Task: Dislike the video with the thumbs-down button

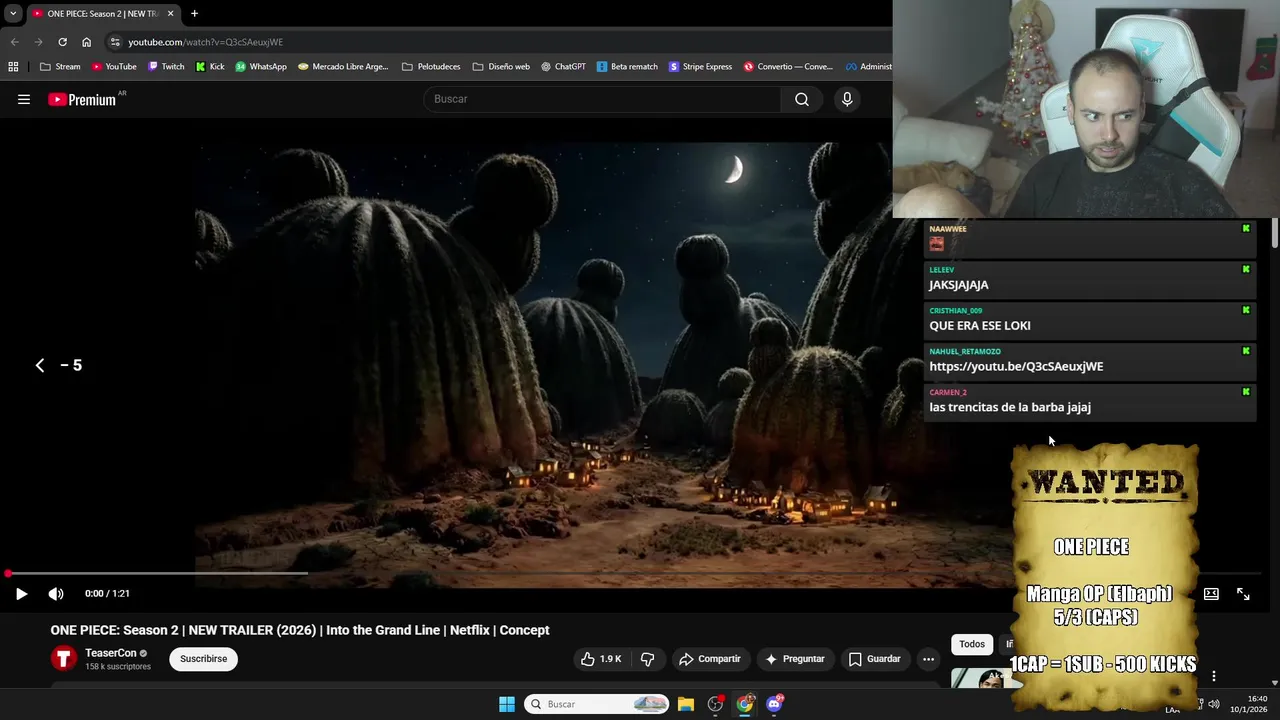Action: [x=647, y=659]
